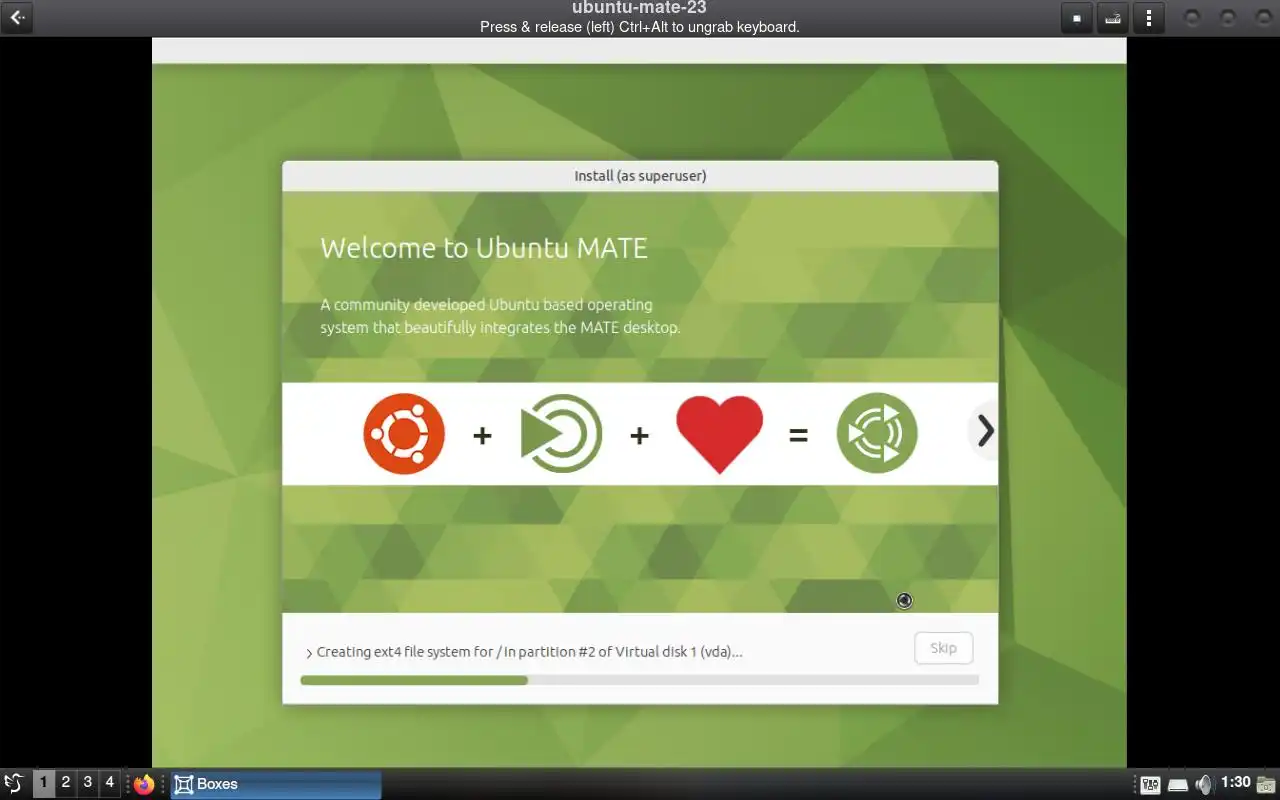The width and height of the screenshot is (1280, 800).
Task: Click the Ubuntu MATE logo after equals sign
Action: coord(877,433)
